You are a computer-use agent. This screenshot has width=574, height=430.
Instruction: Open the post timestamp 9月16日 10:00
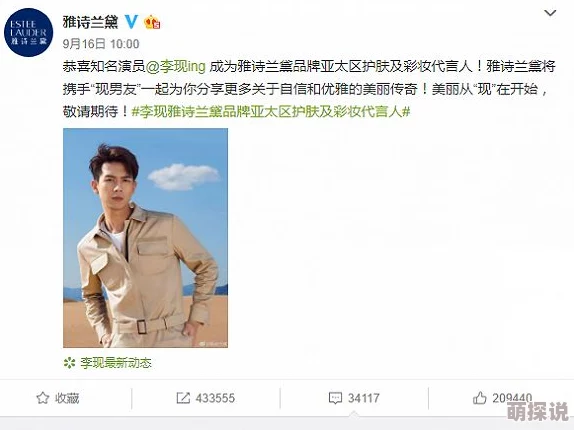pyautogui.click(x=101, y=44)
